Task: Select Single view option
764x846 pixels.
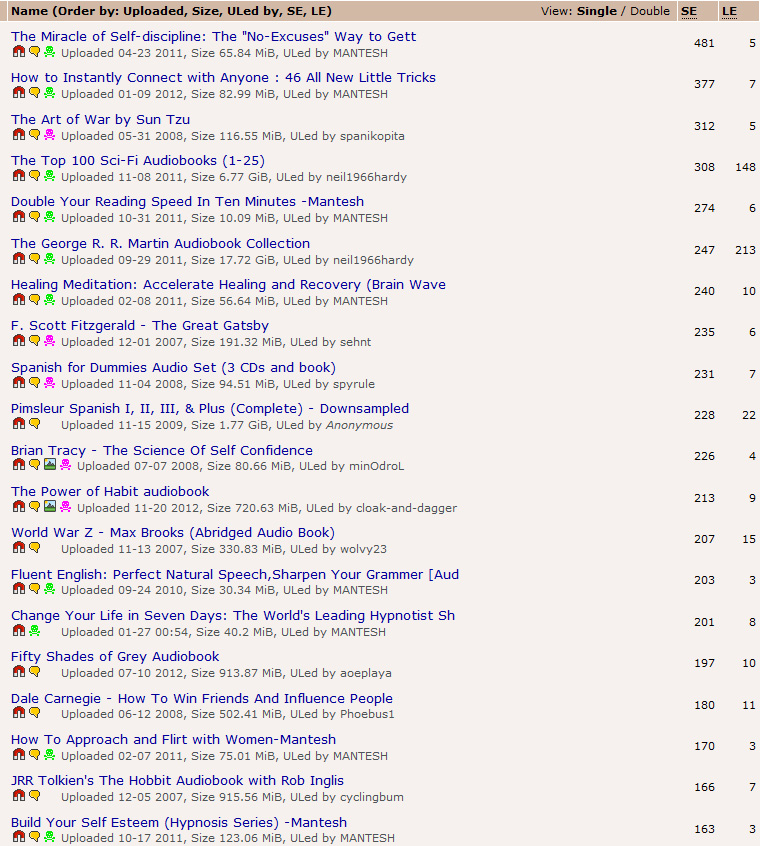Action: (x=597, y=11)
